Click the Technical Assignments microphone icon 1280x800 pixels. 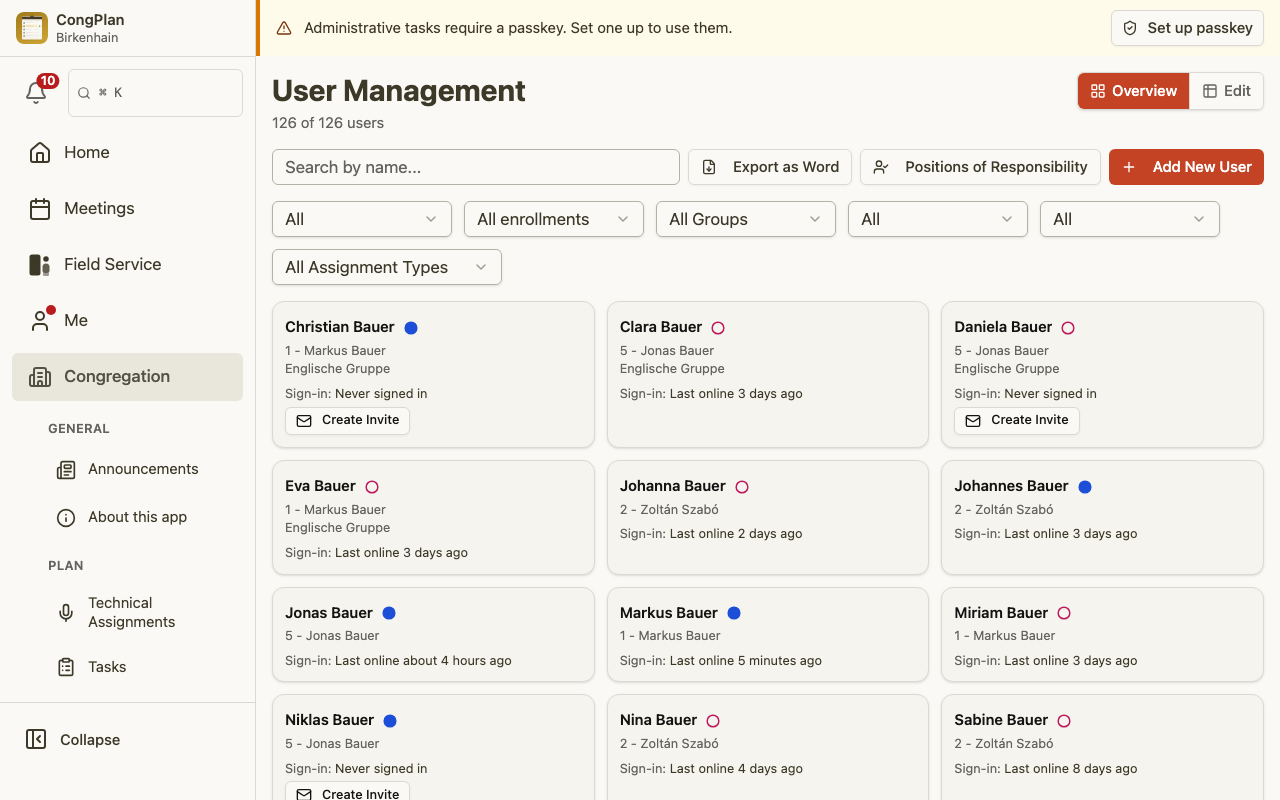66,612
